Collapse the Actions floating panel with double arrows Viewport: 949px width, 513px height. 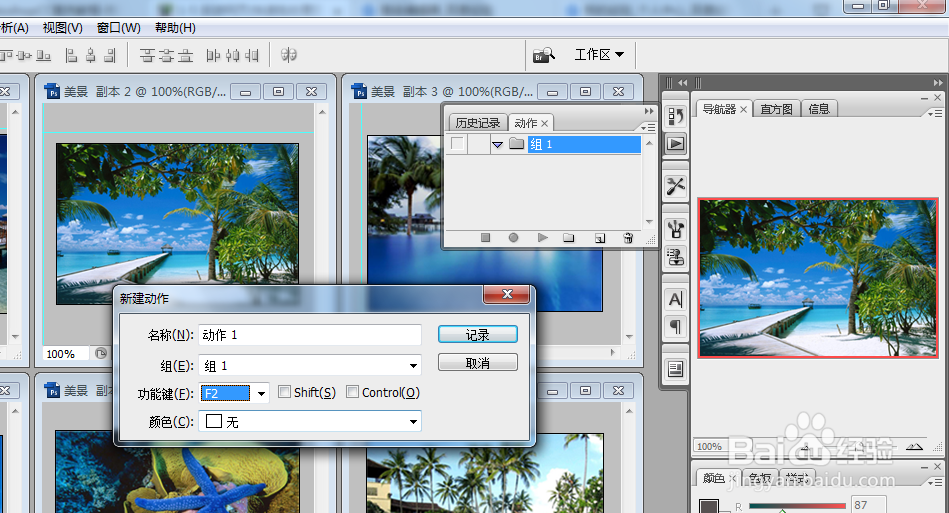649,111
